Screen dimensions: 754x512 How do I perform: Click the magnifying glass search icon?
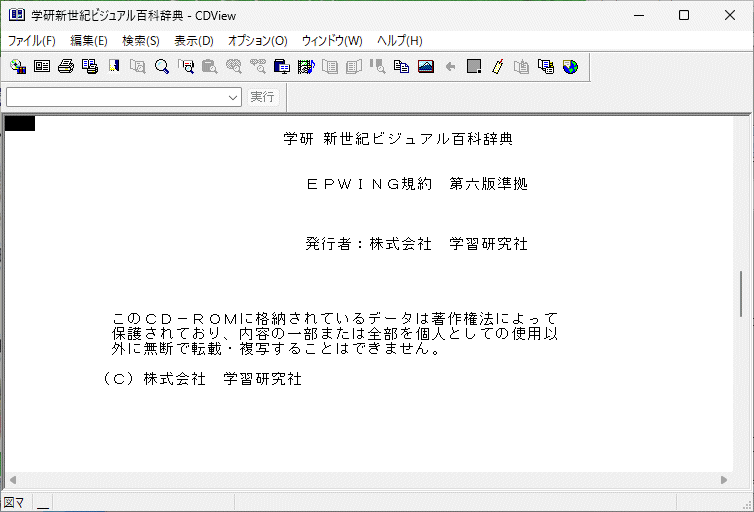point(162,66)
